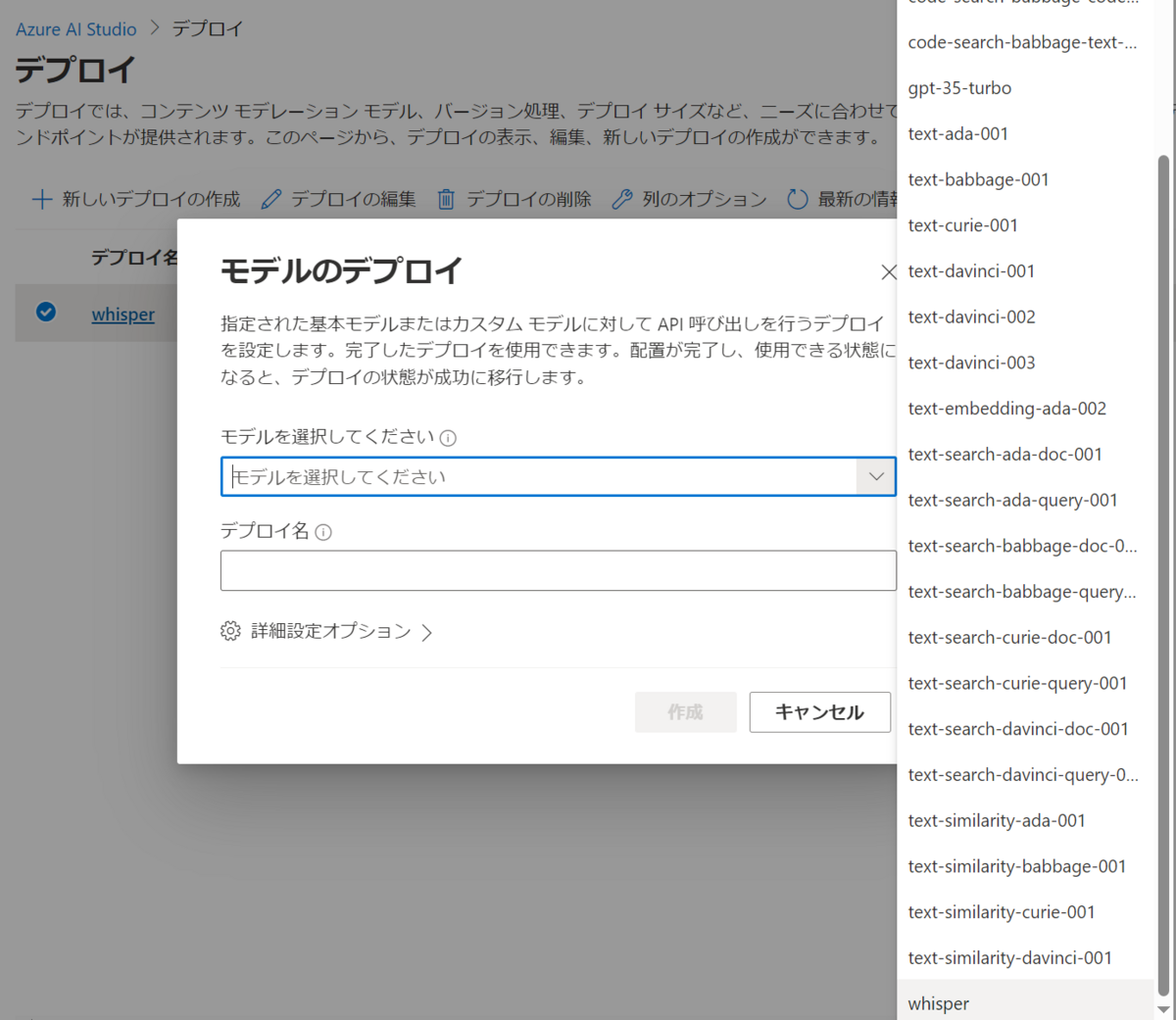Select text-babbage-001 from model list
Image resolution: width=1176 pixels, height=1020 pixels.
(1025, 179)
